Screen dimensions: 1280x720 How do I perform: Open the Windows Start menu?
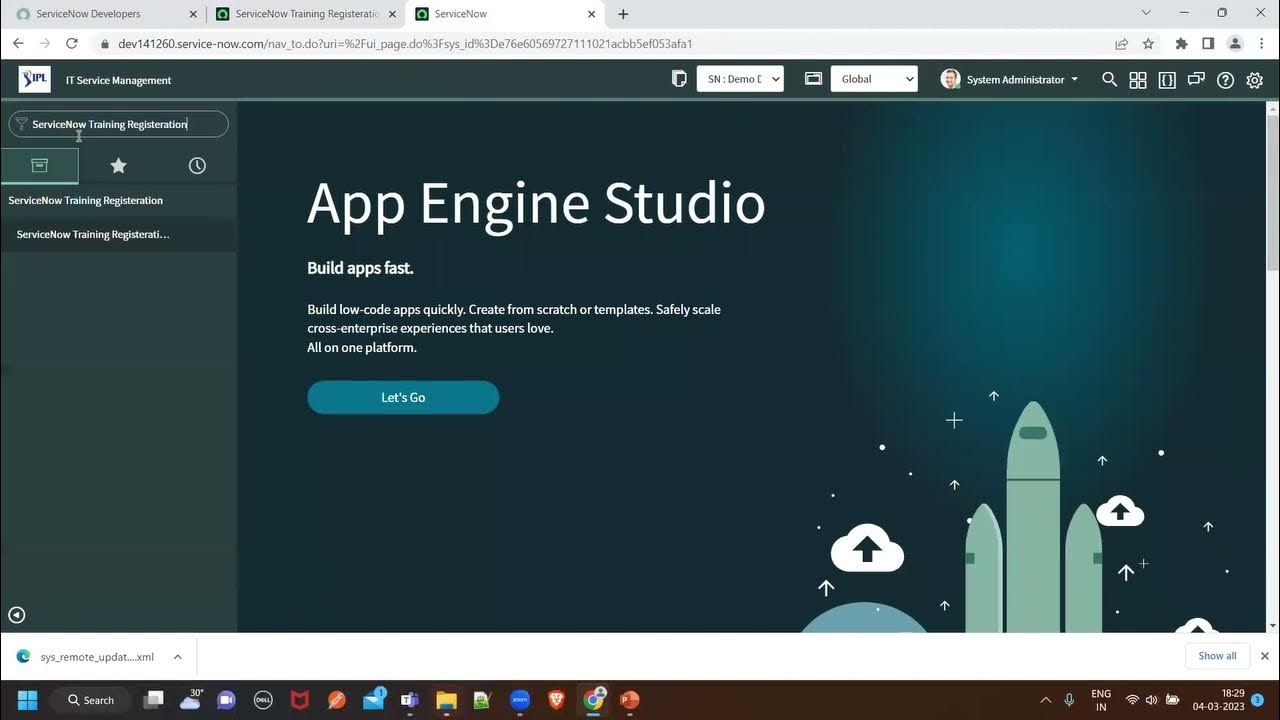[x=27, y=700]
